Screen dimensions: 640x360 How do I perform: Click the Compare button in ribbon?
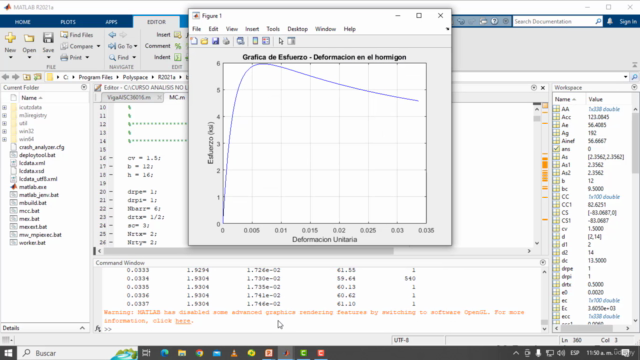click(77, 47)
